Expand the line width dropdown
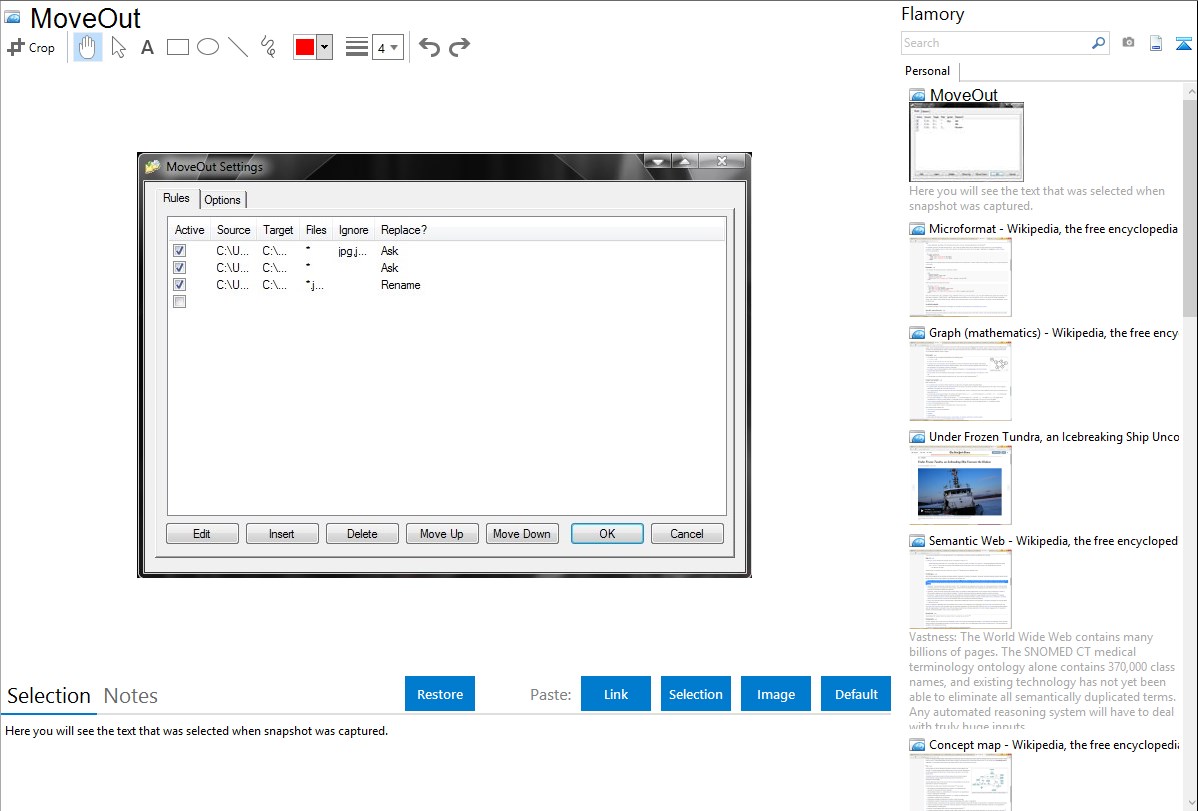Image resolution: width=1198 pixels, height=811 pixels. click(387, 47)
